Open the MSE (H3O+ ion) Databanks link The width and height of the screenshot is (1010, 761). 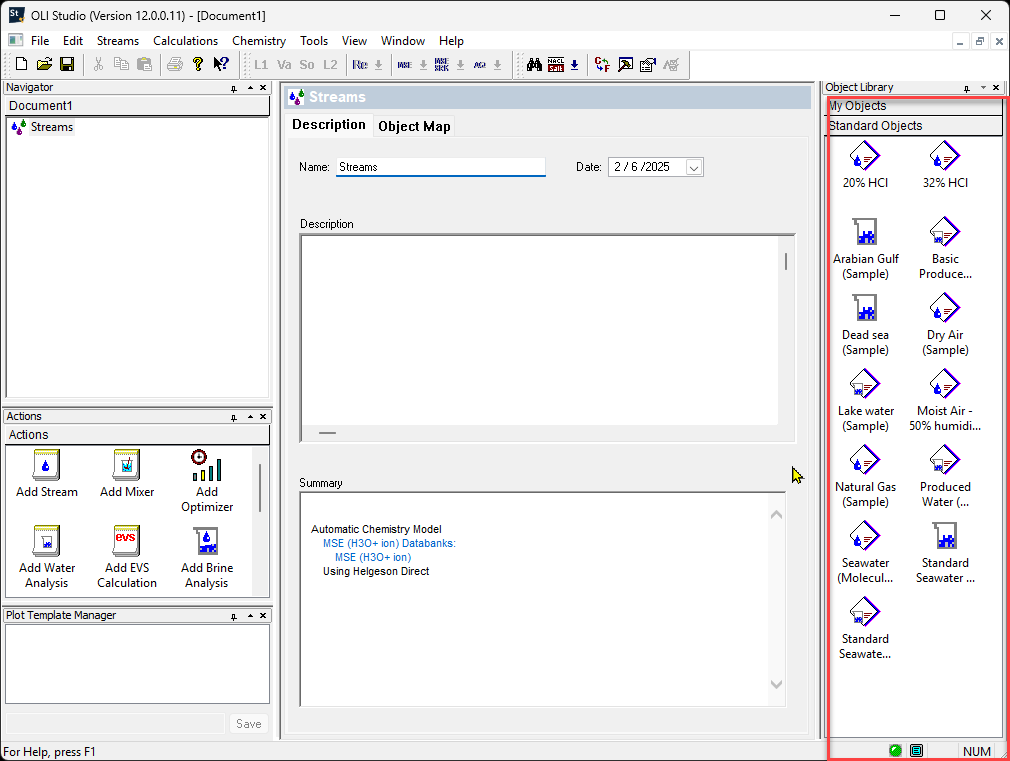[x=389, y=543]
